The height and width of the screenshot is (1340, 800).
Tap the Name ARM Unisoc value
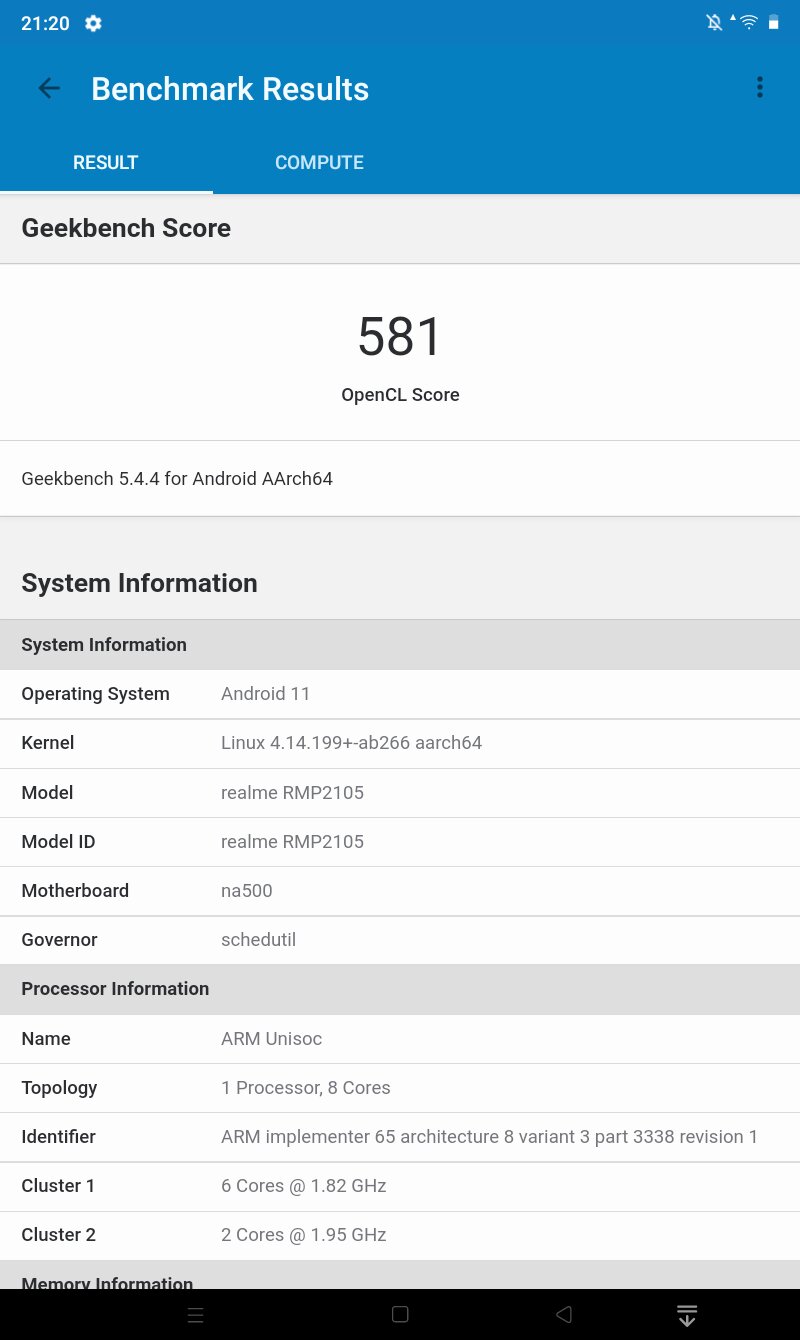(x=271, y=1039)
